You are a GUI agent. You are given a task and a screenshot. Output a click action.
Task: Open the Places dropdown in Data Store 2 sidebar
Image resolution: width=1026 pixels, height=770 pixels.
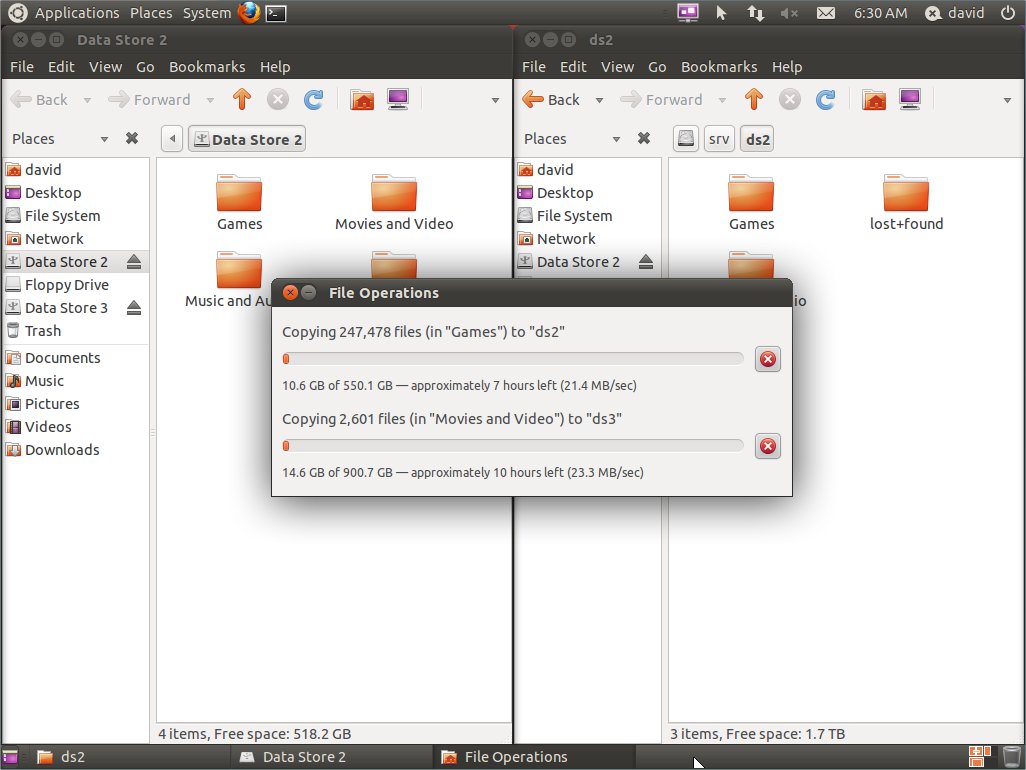point(104,139)
